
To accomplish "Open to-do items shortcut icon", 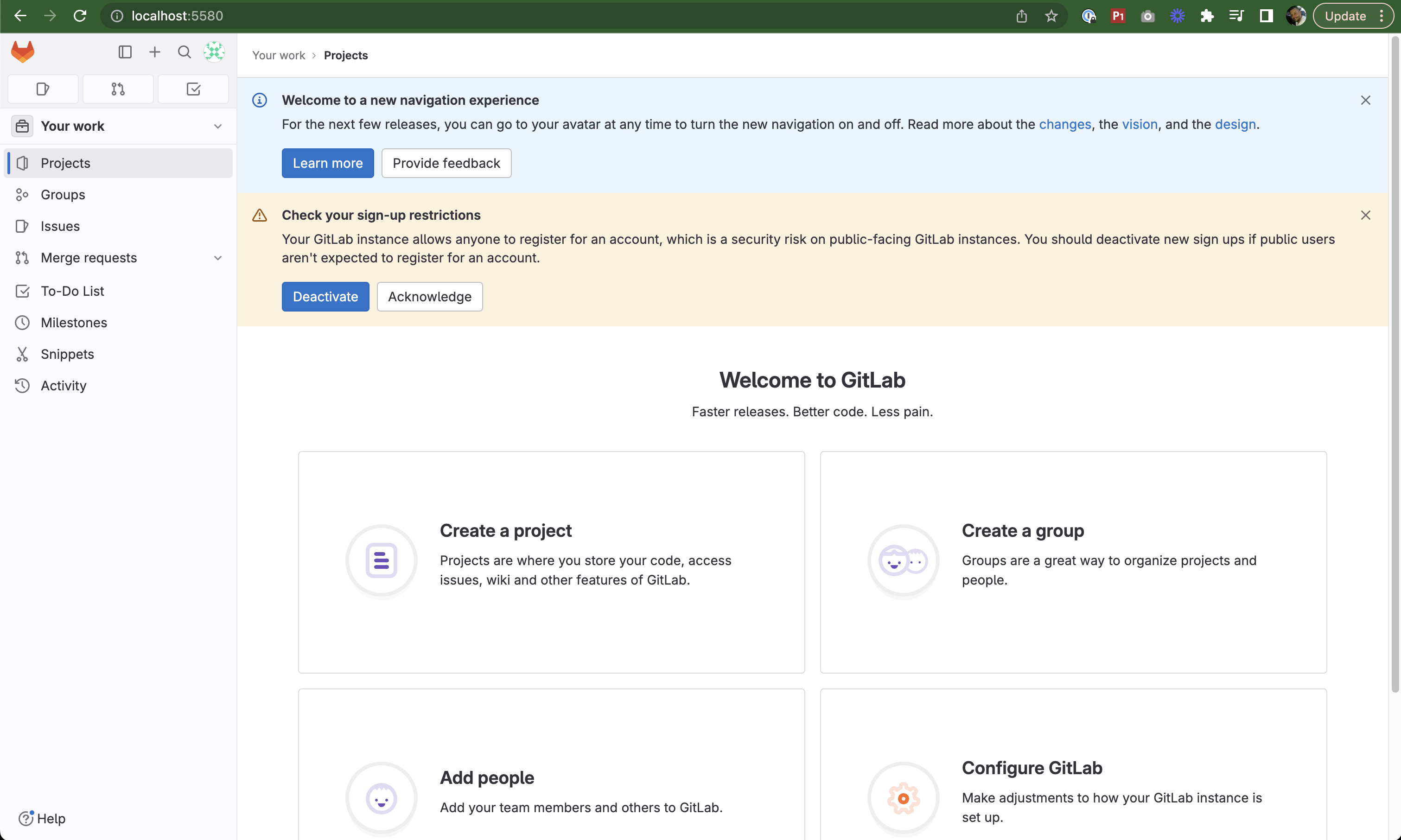I will (193, 89).
